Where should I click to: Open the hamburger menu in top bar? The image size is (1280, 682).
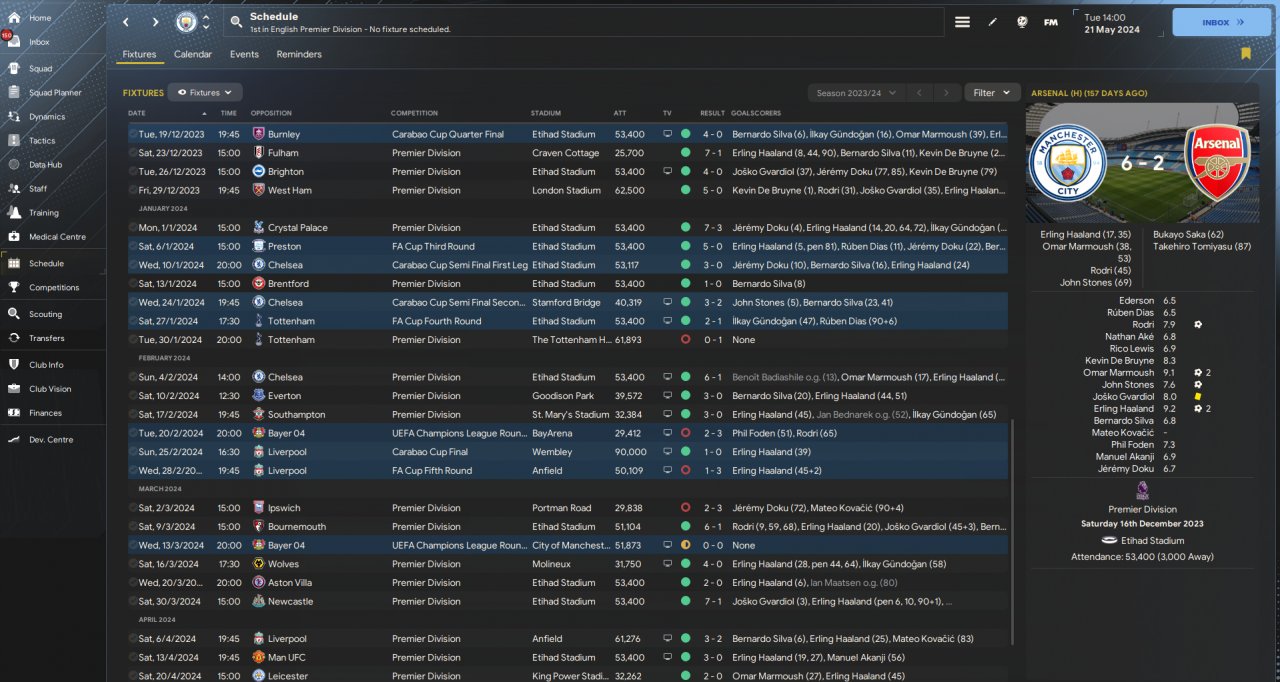coord(962,22)
